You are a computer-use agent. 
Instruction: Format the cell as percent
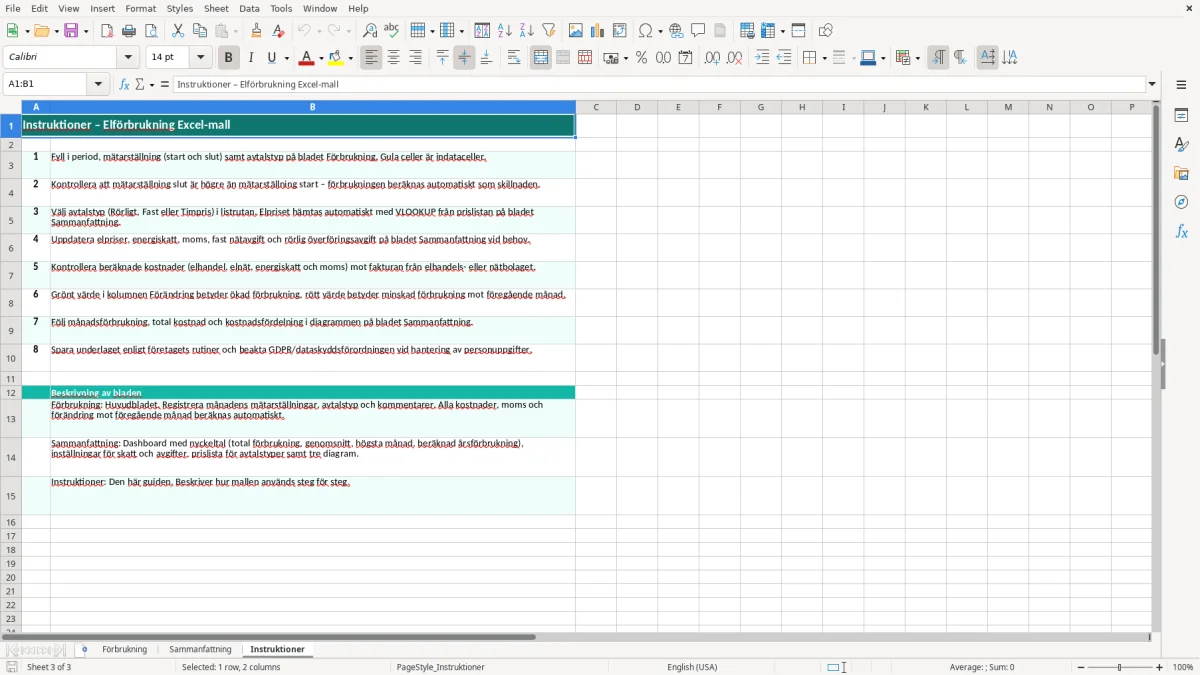[x=641, y=58]
